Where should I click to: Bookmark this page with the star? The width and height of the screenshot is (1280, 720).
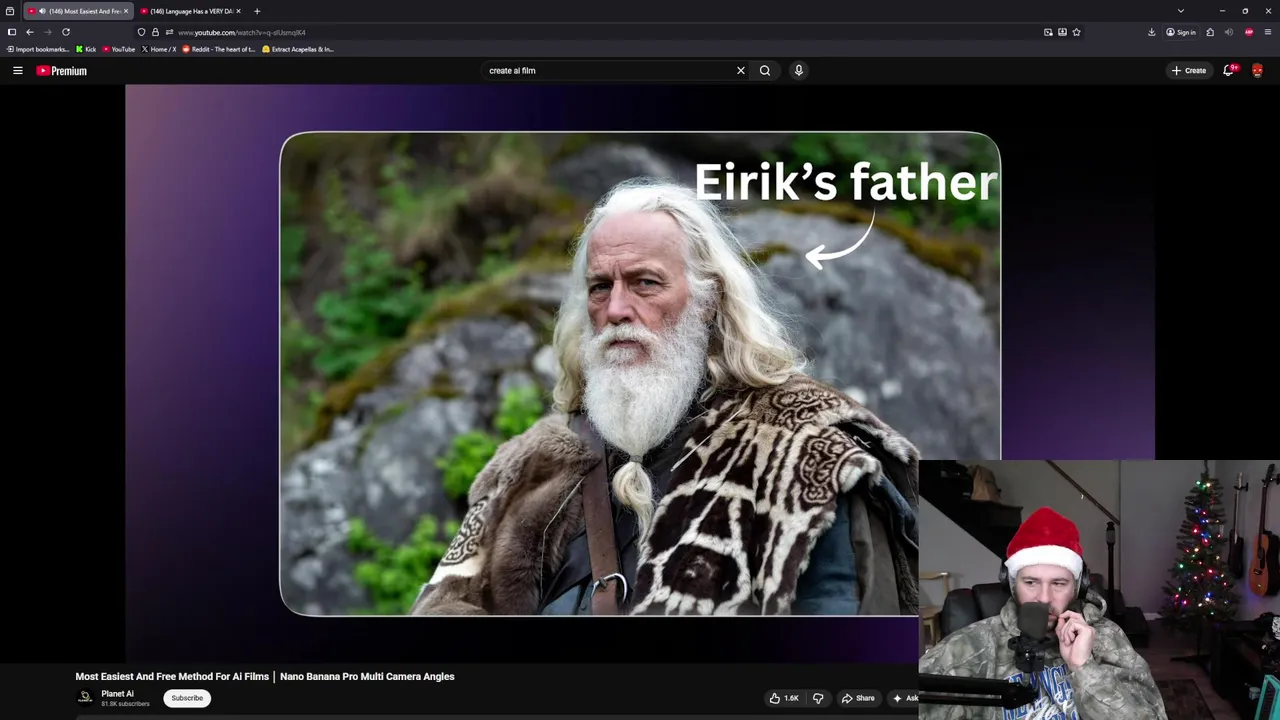(x=1076, y=32)
